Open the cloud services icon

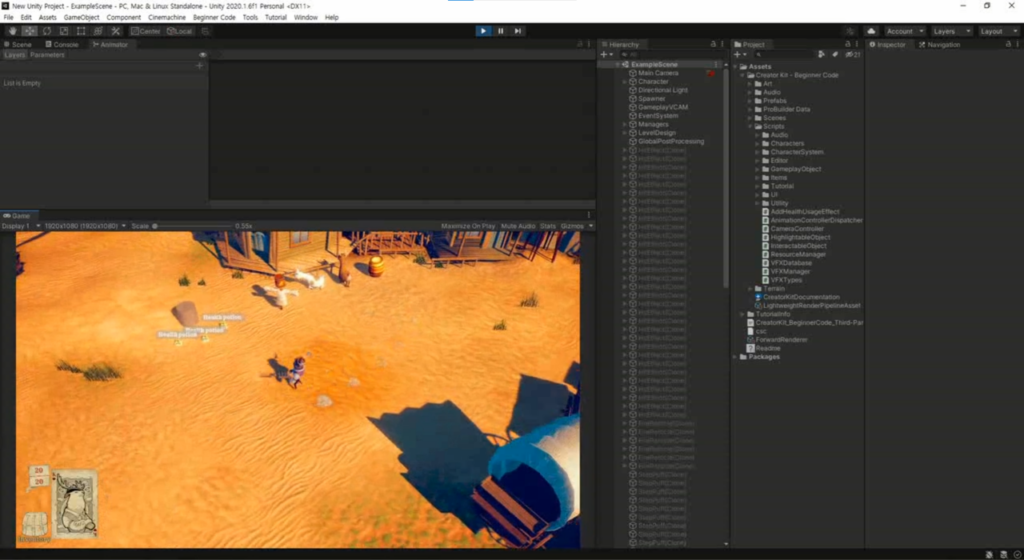point(871,31)
